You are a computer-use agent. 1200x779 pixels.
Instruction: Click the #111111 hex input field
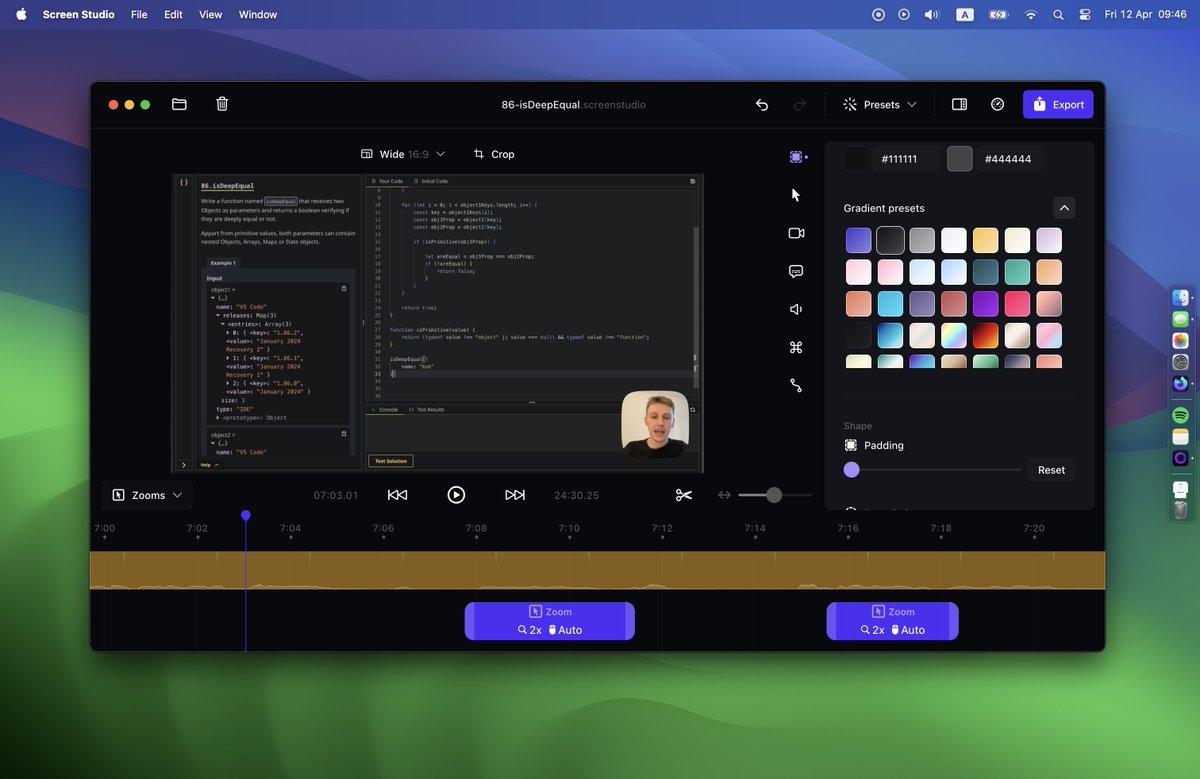click(905, 159)
